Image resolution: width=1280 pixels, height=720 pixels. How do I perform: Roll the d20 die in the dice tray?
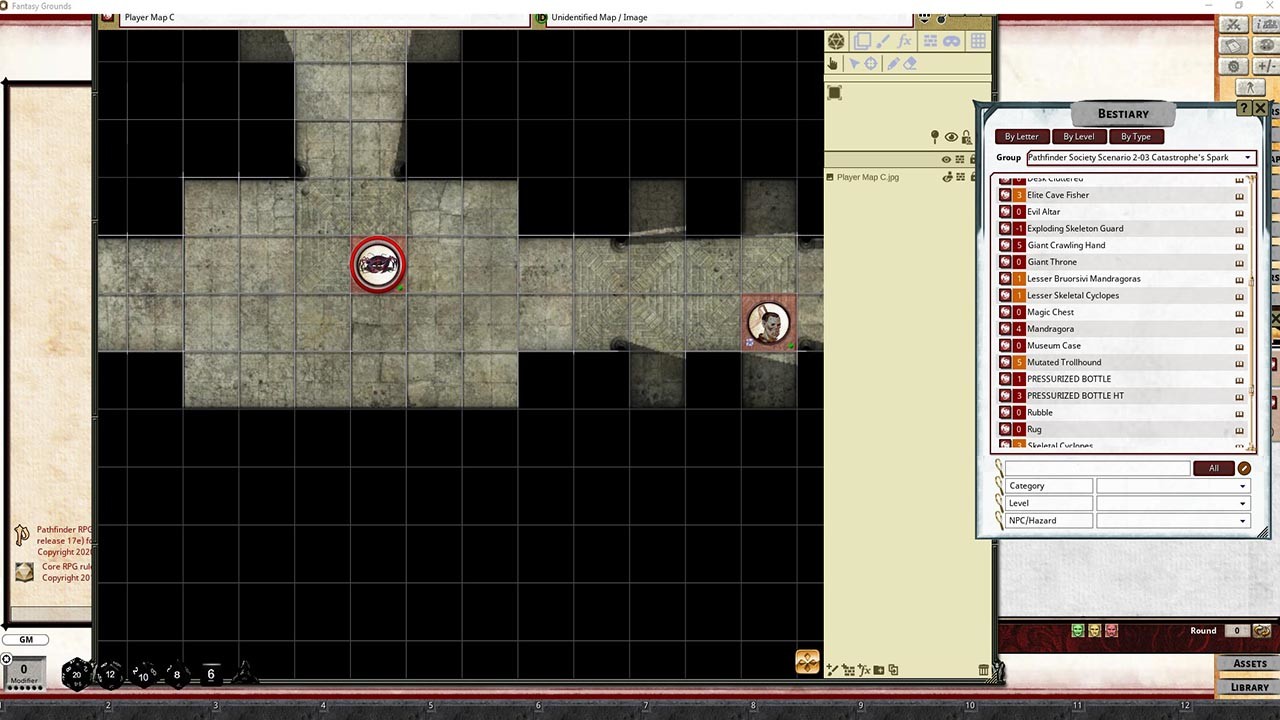[x=75, y=675]
